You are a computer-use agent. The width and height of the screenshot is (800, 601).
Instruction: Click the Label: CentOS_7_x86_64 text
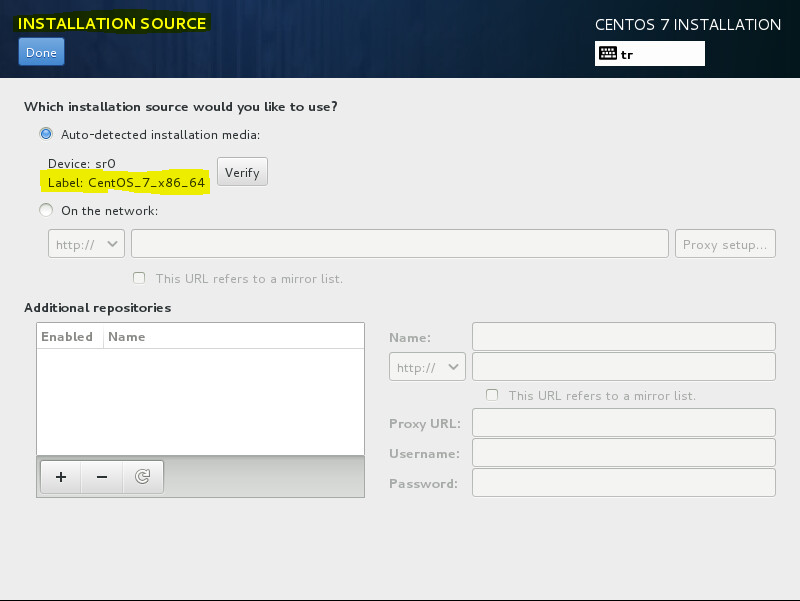click(126, 183)
